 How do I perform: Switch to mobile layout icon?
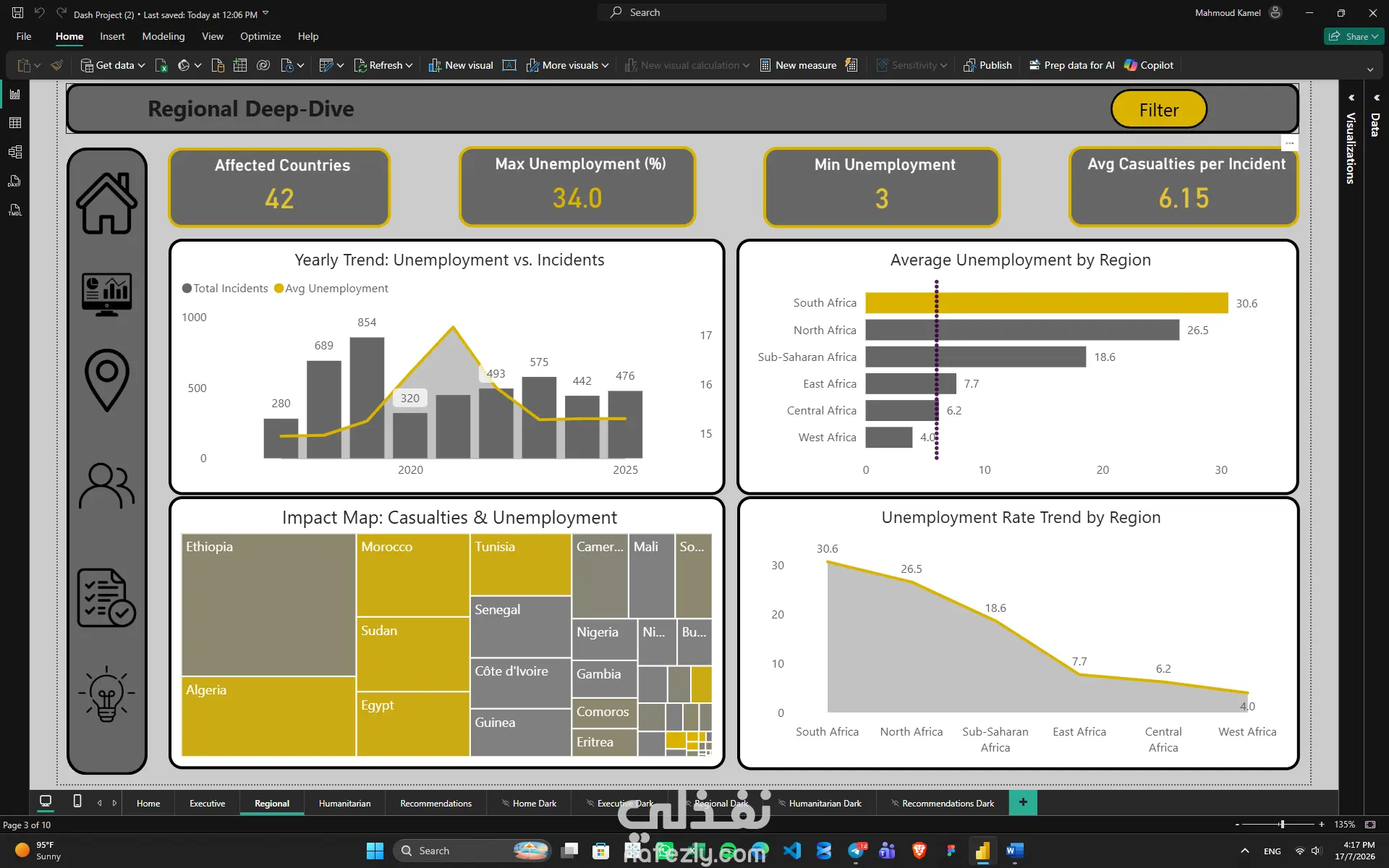coord(77,801)
